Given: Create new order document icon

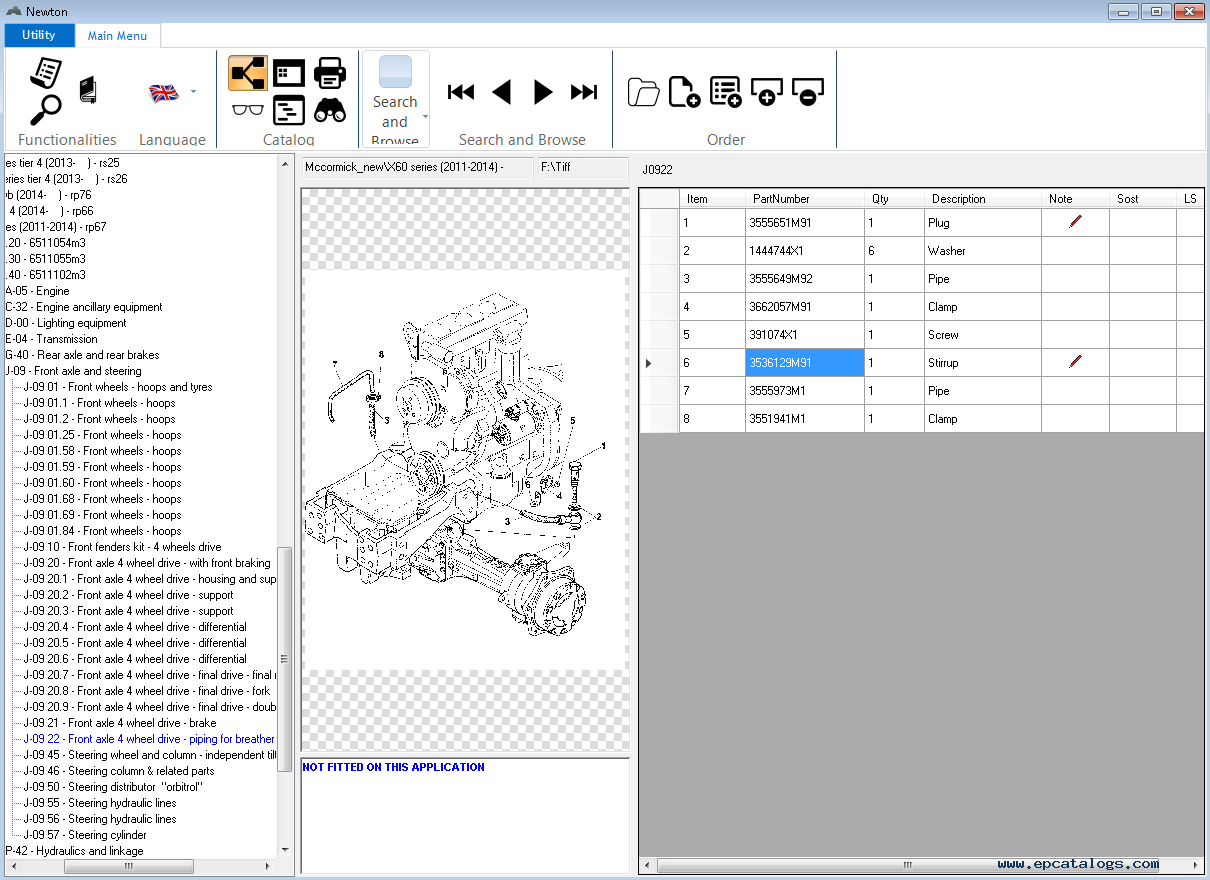Looking at the screenshot, I should pos(684,92).
